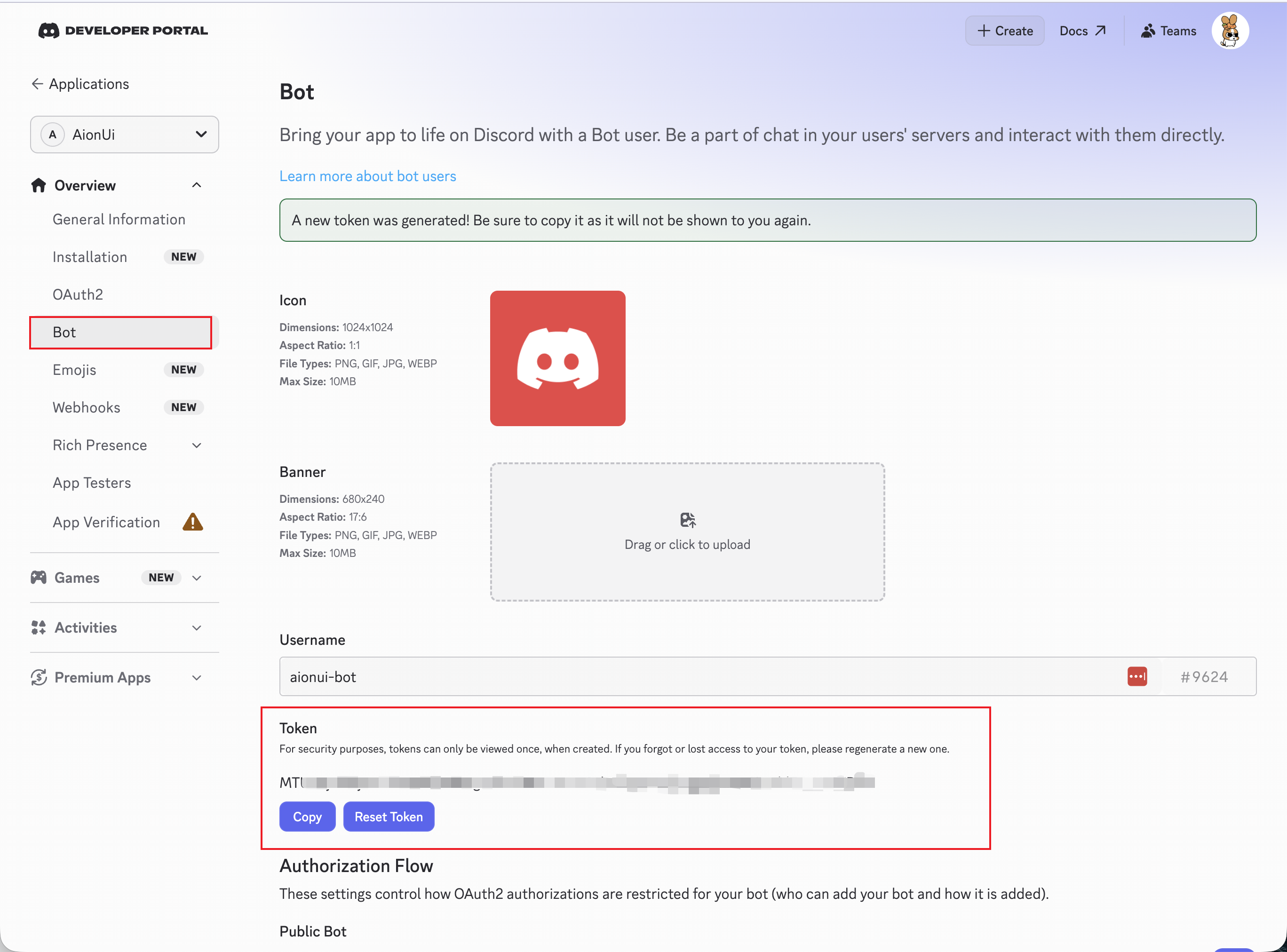Open the Docs link
1287x952 pixels.
pyautogui.click(x=1082, y=31)
